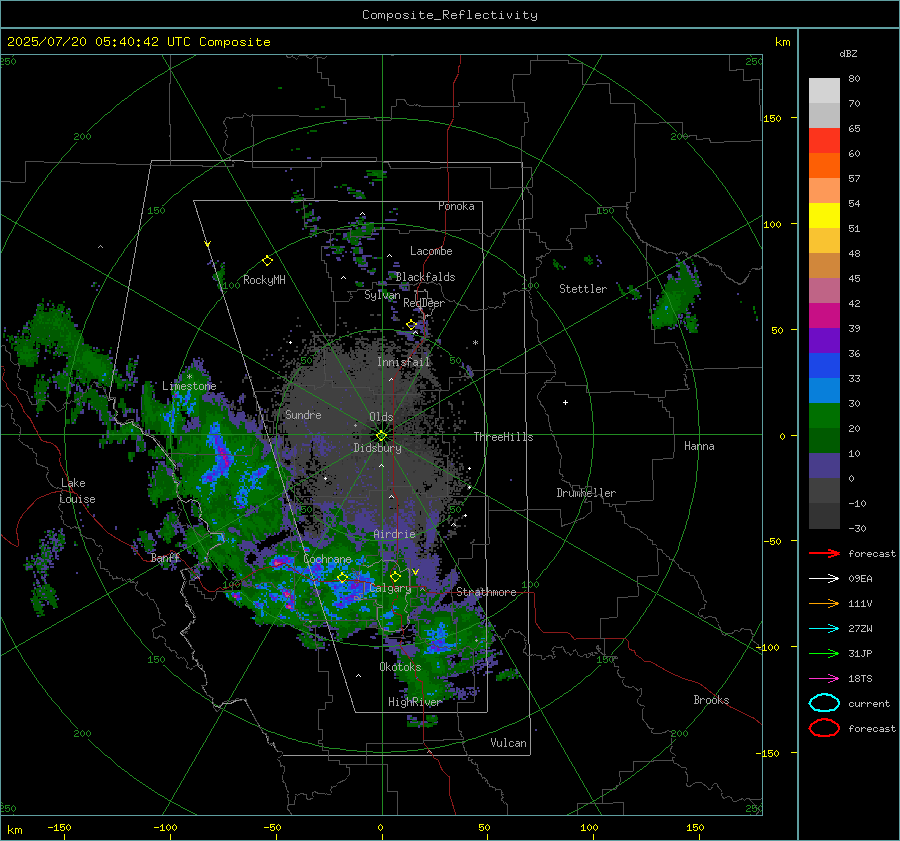900x841 pixels.
Task: Select the bright green 30-20 dBZ swatch
Action: tap(824, 416)
